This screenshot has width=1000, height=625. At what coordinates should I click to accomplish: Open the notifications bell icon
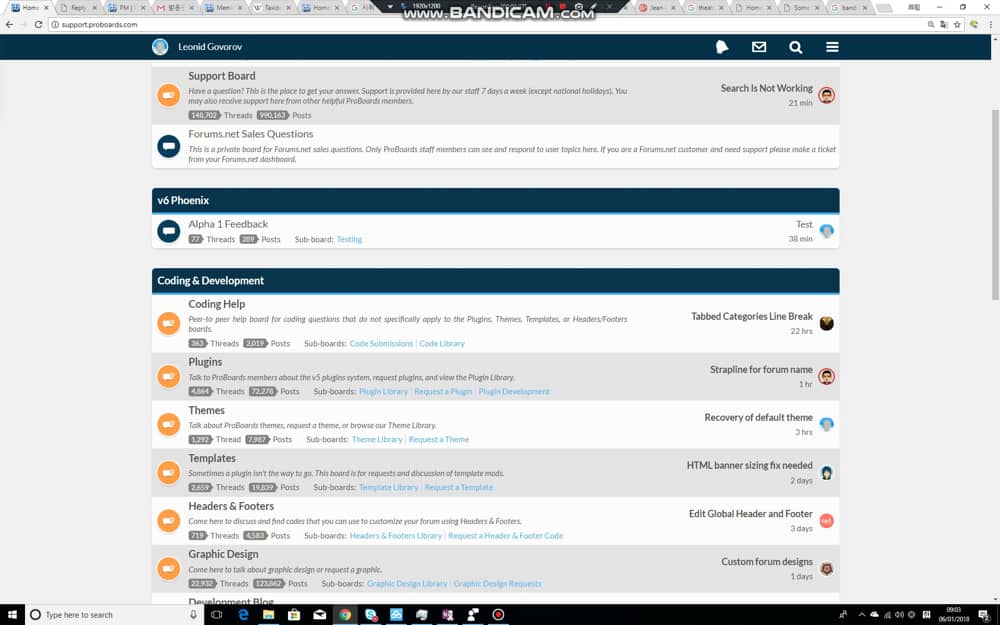point(722,47)
